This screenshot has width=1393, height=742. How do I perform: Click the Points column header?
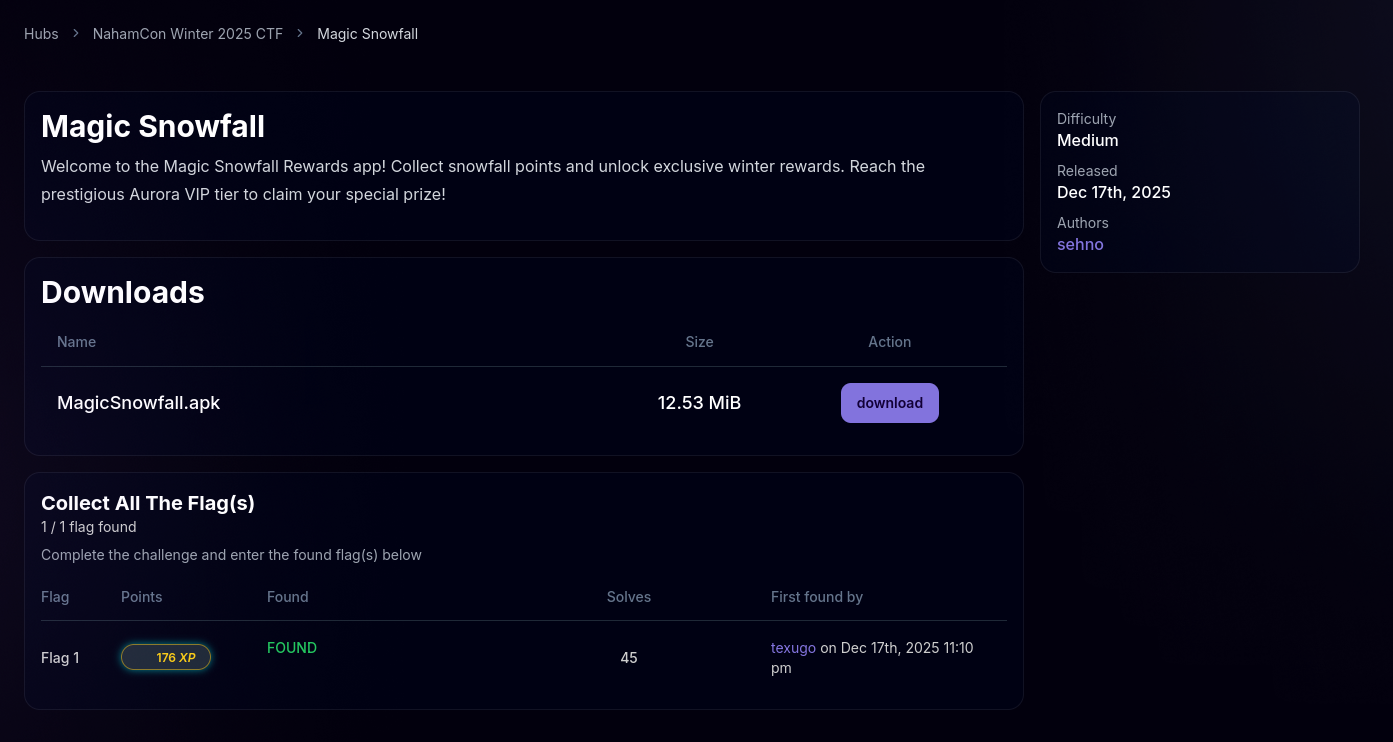coord(141,597)
